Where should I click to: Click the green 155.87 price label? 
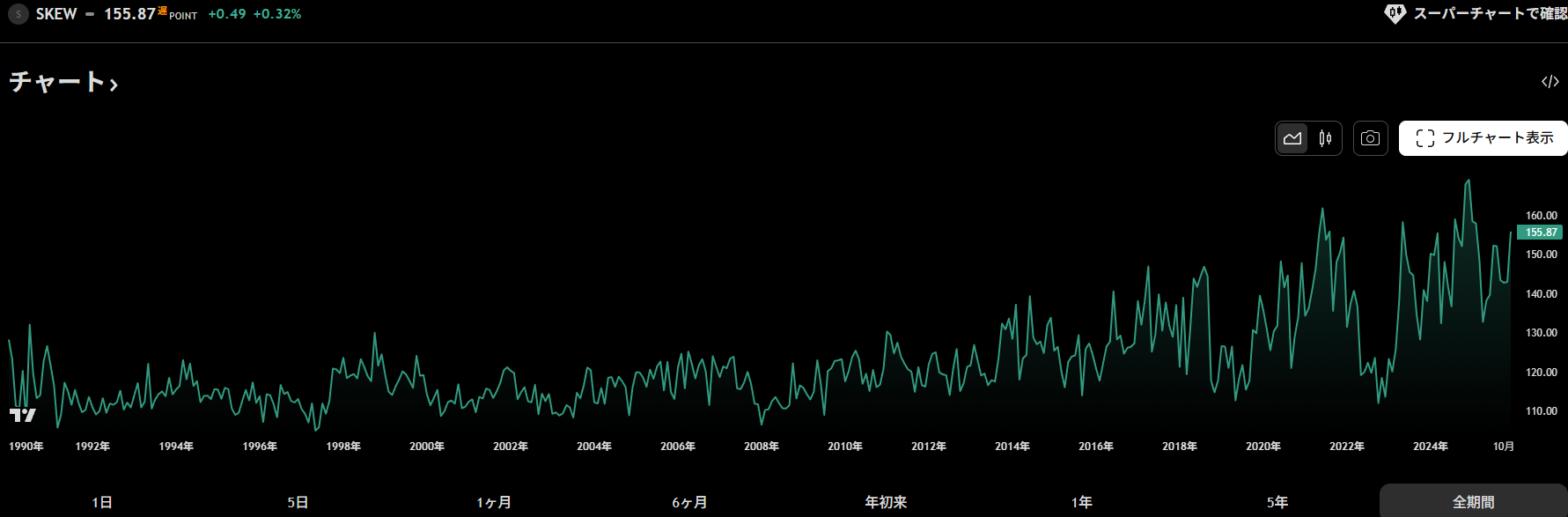tap(1541, 233)
